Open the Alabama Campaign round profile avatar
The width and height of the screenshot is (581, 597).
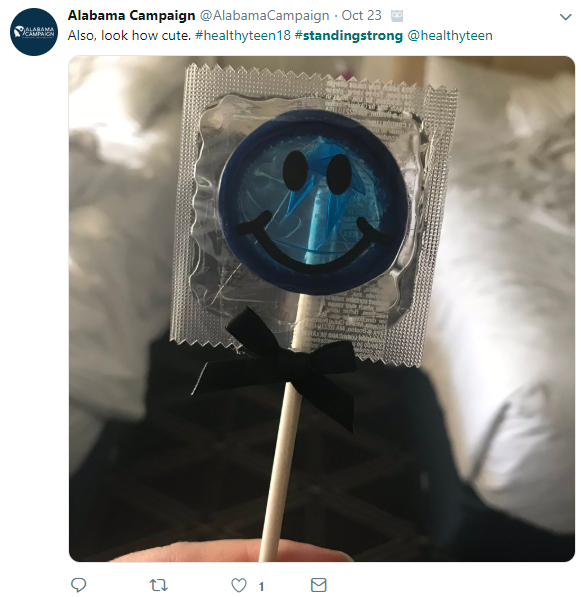(x=34, y=32)
